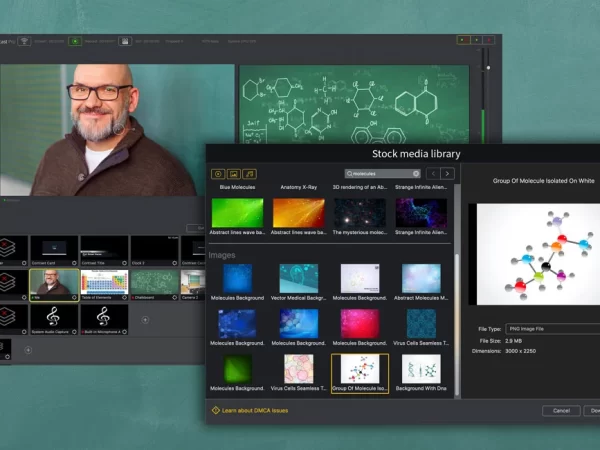
Task: Click the chalkboard live preview in Wirecast
Action: [x=354, y=104]
